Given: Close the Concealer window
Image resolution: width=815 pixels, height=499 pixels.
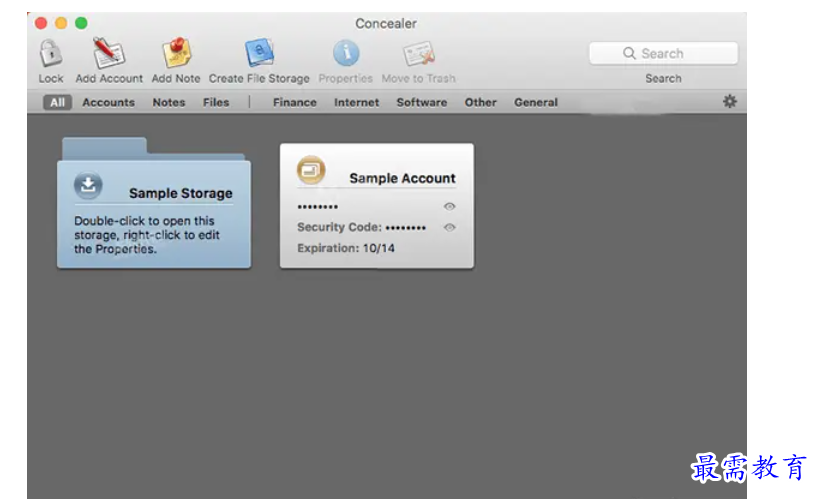Looking at the screenshot, I should point(41,23).
